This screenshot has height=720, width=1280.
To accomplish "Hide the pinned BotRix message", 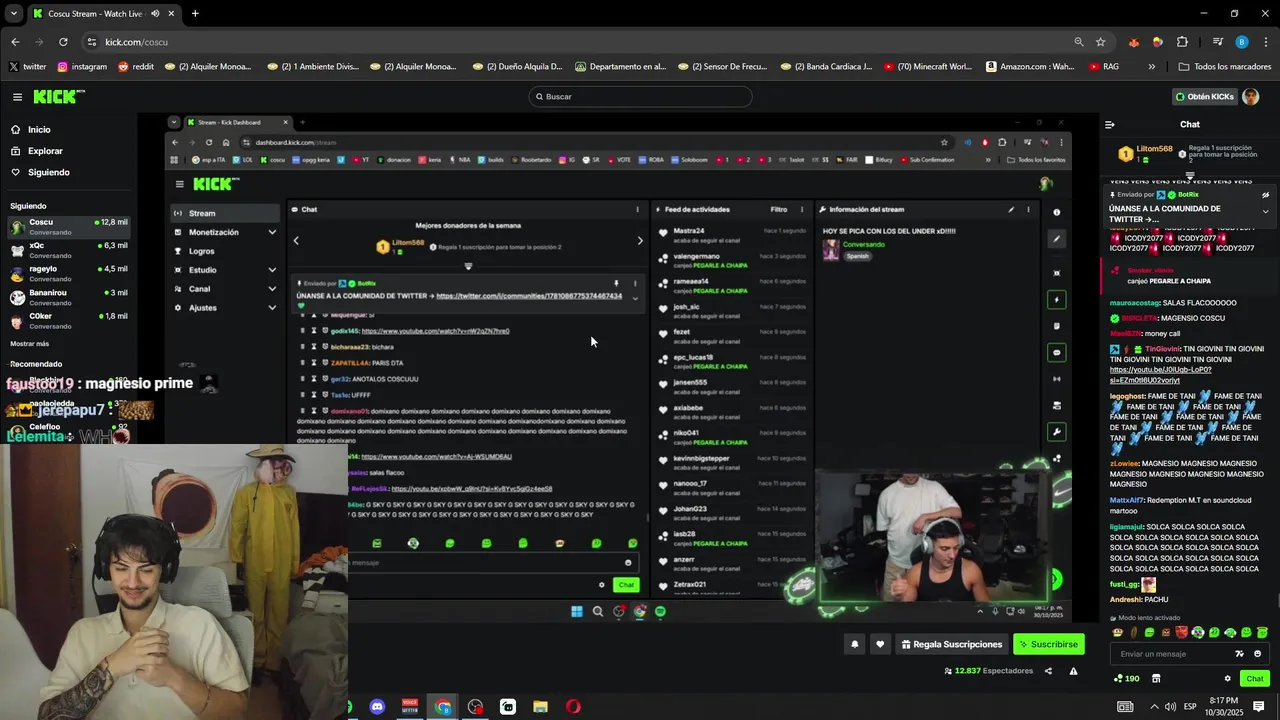I will [x=1265, y=195].
